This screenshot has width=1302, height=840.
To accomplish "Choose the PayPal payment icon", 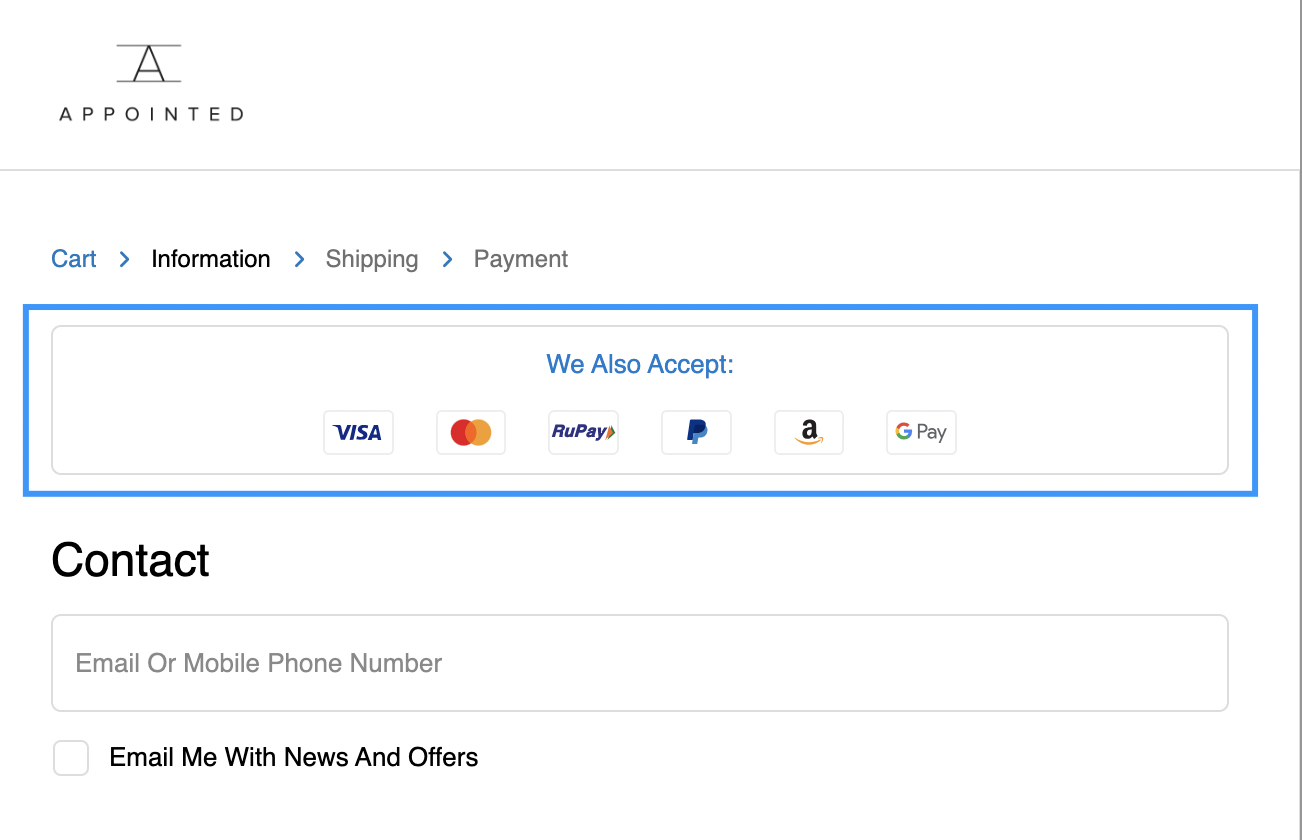I will [696, 432].
